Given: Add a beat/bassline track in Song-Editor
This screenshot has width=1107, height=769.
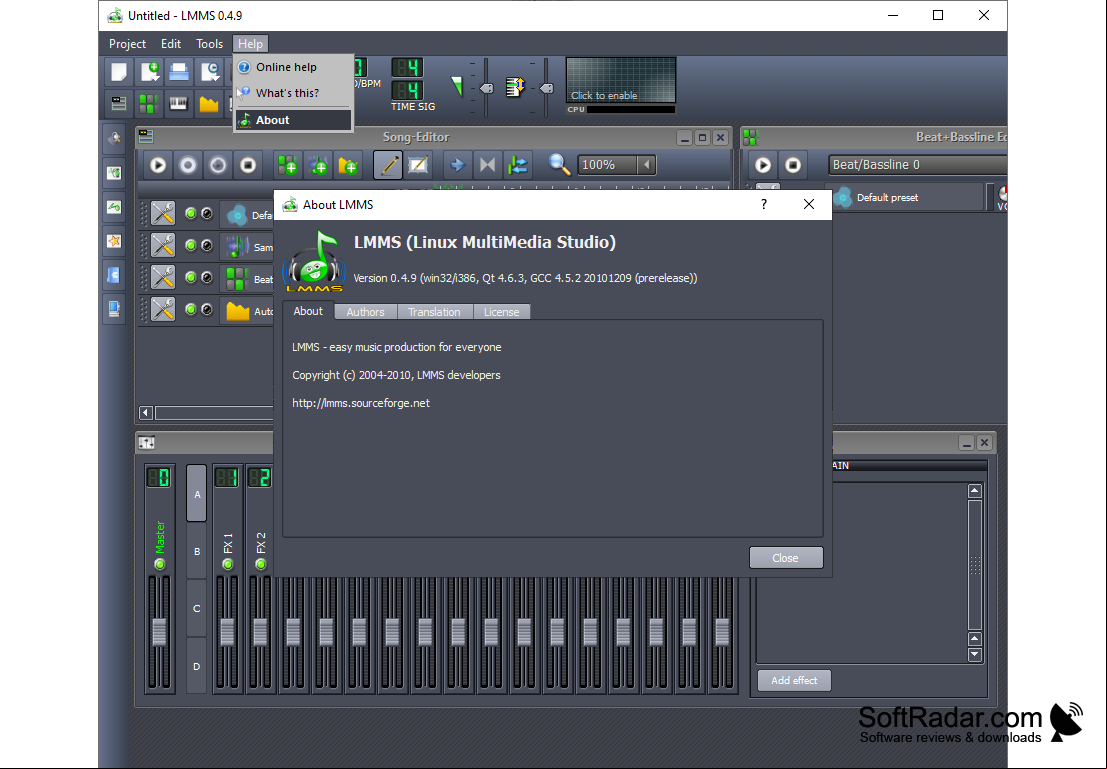Looking at the screenshot, I should 287,165.
